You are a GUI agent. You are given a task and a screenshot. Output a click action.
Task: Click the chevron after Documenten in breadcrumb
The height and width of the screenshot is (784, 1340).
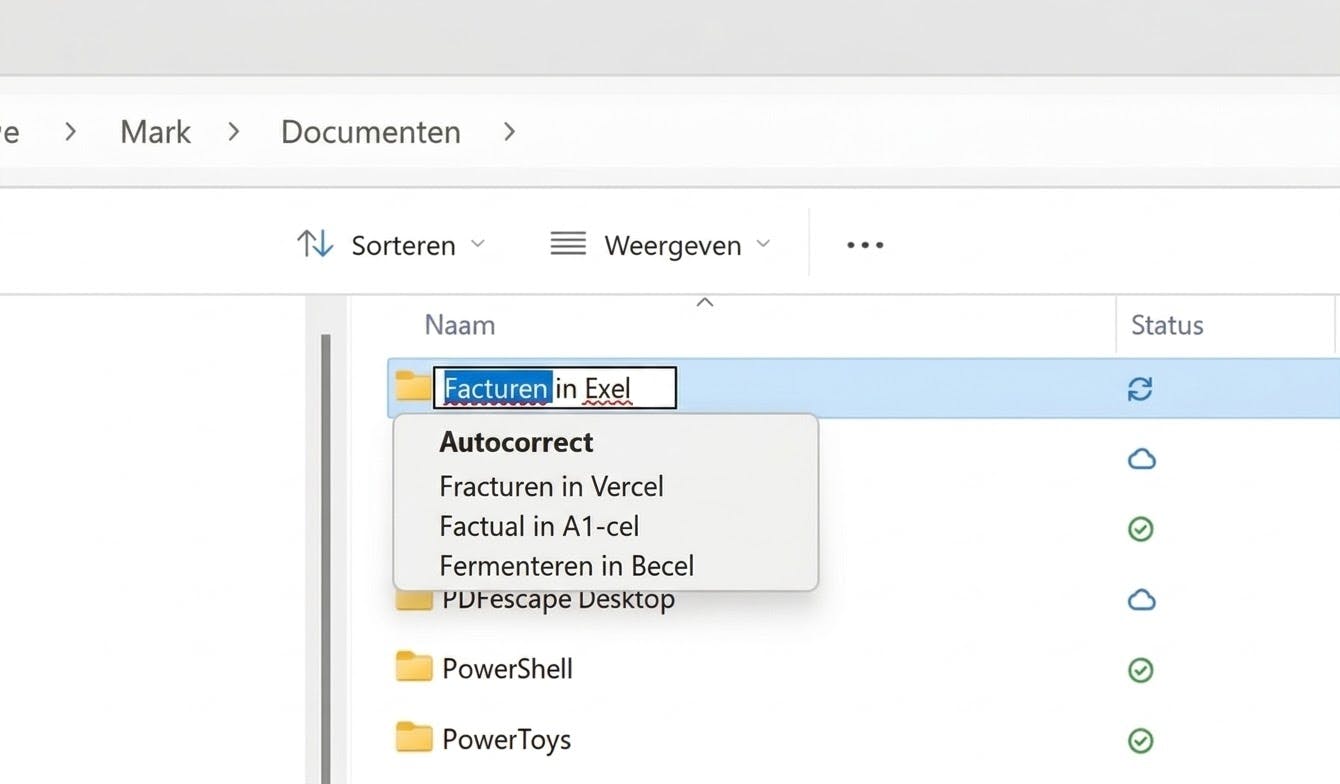point(509,131)
